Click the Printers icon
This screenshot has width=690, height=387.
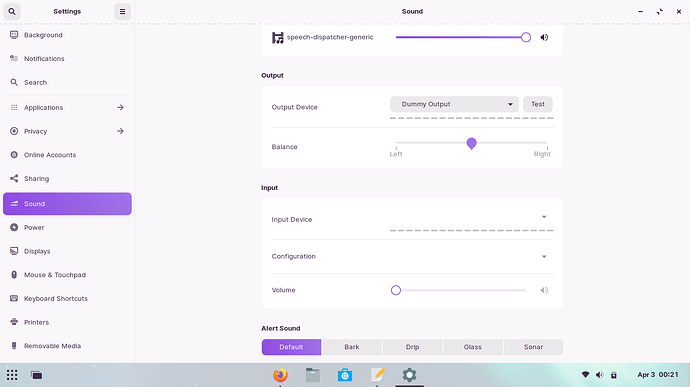14,322
